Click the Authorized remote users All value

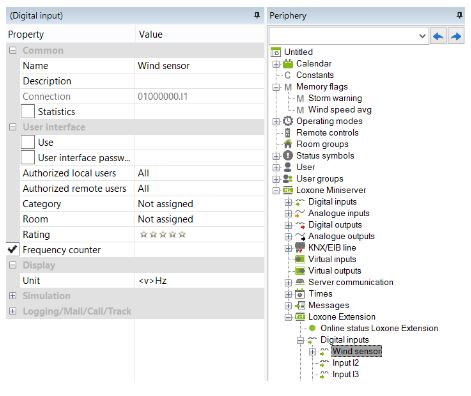click(x=199, y=188)
